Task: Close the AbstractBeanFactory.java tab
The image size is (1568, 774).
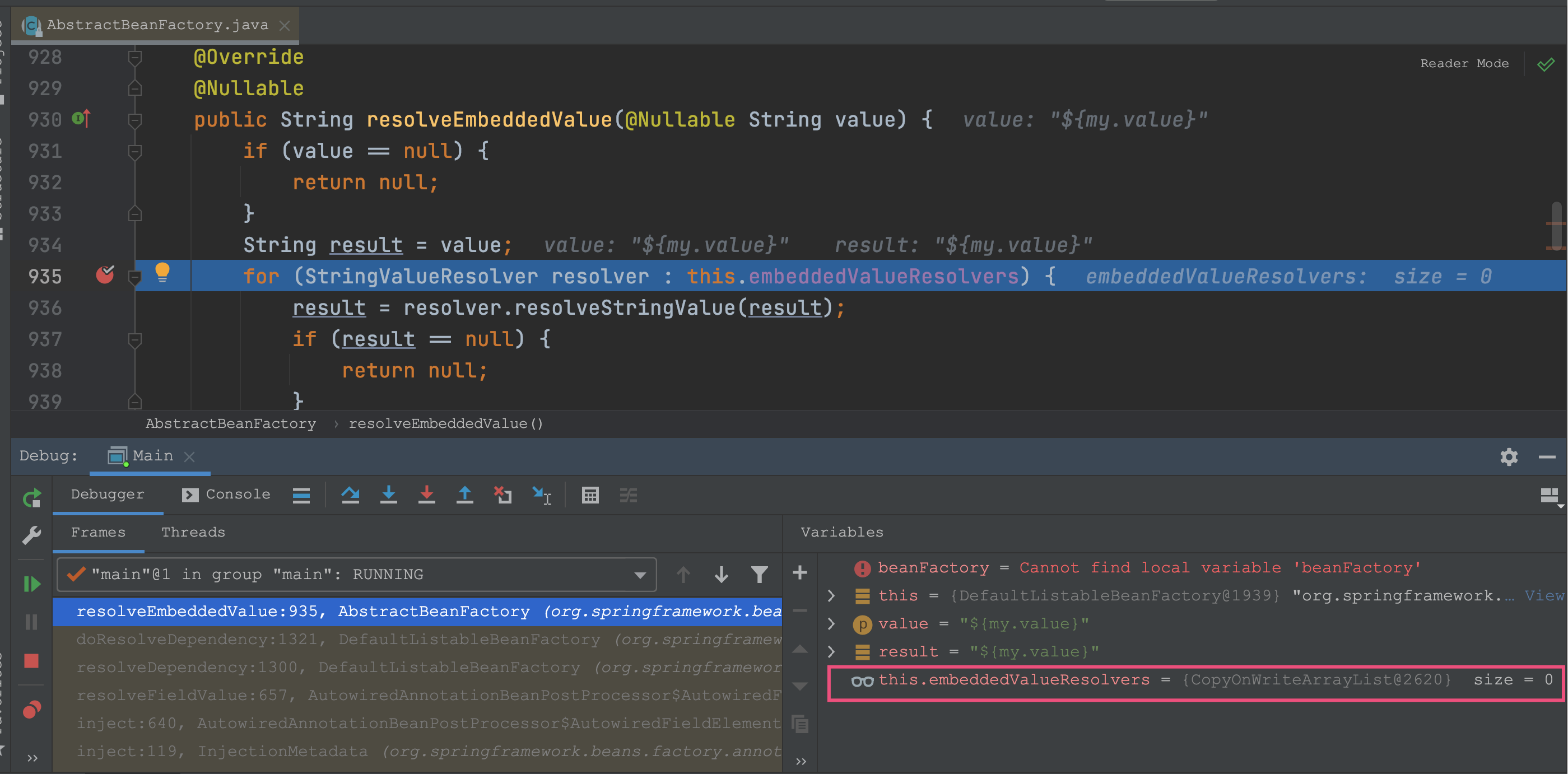Action: coord(284,26)
